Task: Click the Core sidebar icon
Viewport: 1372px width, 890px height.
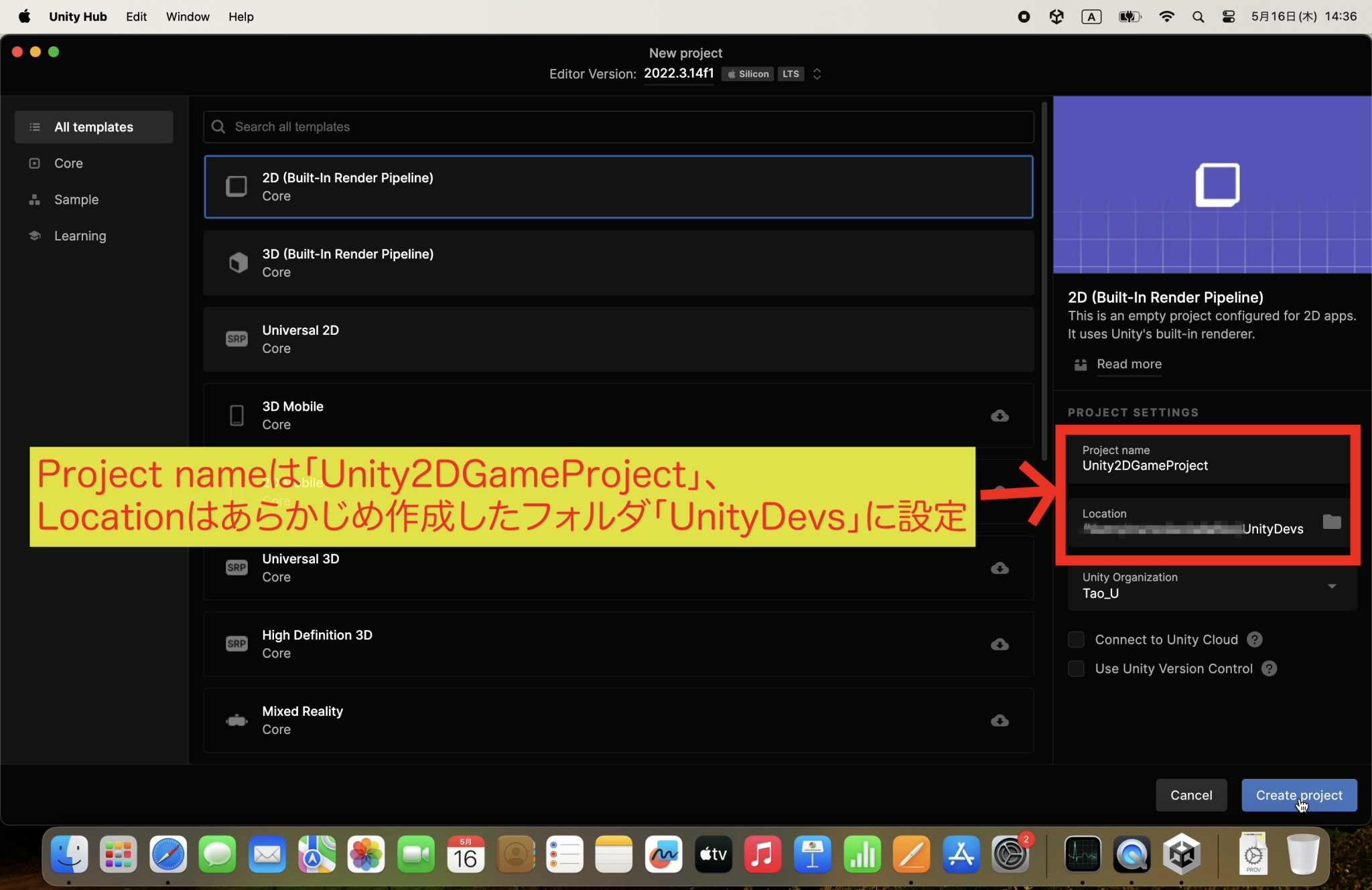Action: [x=34, y=163]
